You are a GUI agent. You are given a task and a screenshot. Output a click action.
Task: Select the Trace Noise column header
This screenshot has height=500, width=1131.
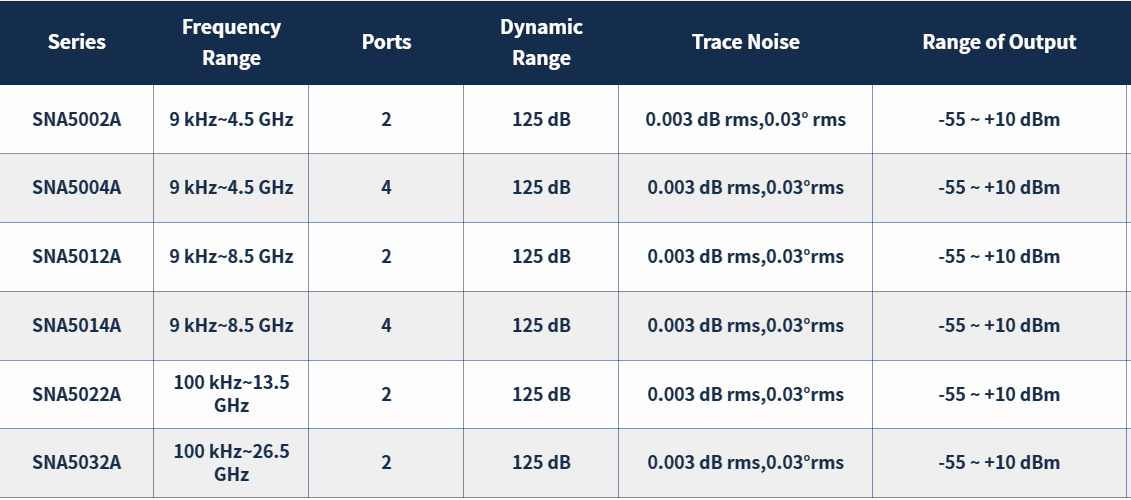tap(745, 42)
